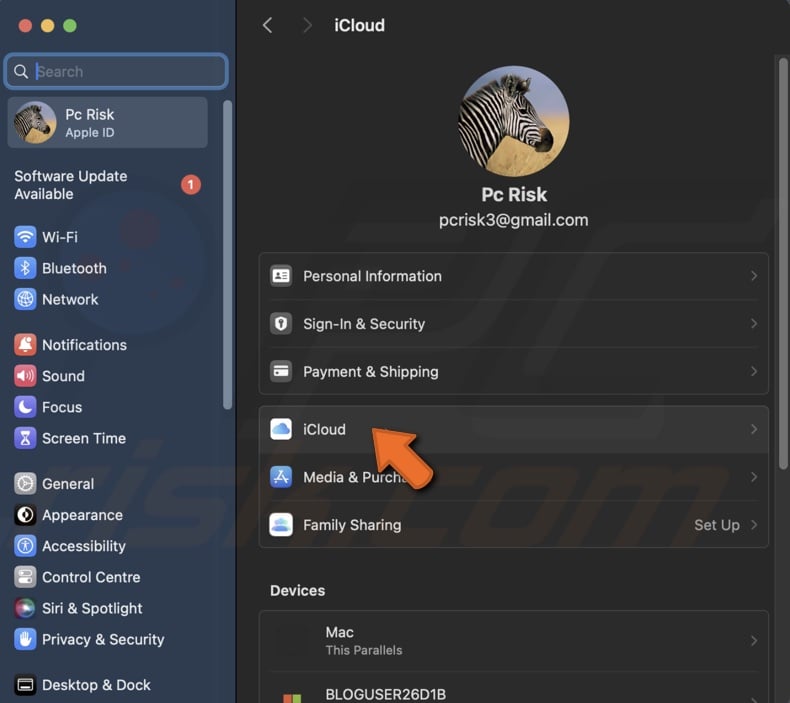Open the Network globe icon
Viewport: 790px width, 703px height.
pyautogui.click(x=25, y=299)
